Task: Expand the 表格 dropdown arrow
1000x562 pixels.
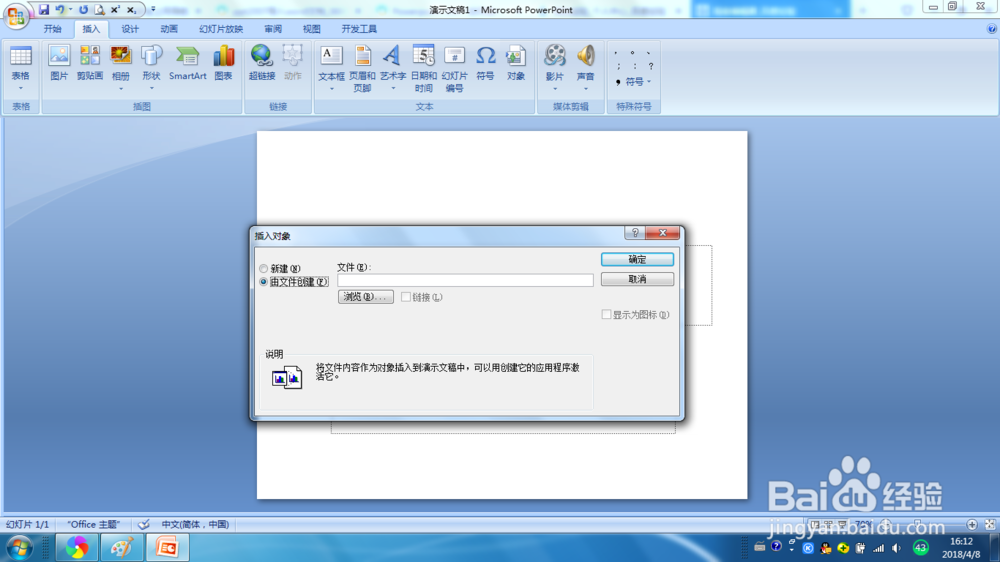Action: (x=20, y=89)
